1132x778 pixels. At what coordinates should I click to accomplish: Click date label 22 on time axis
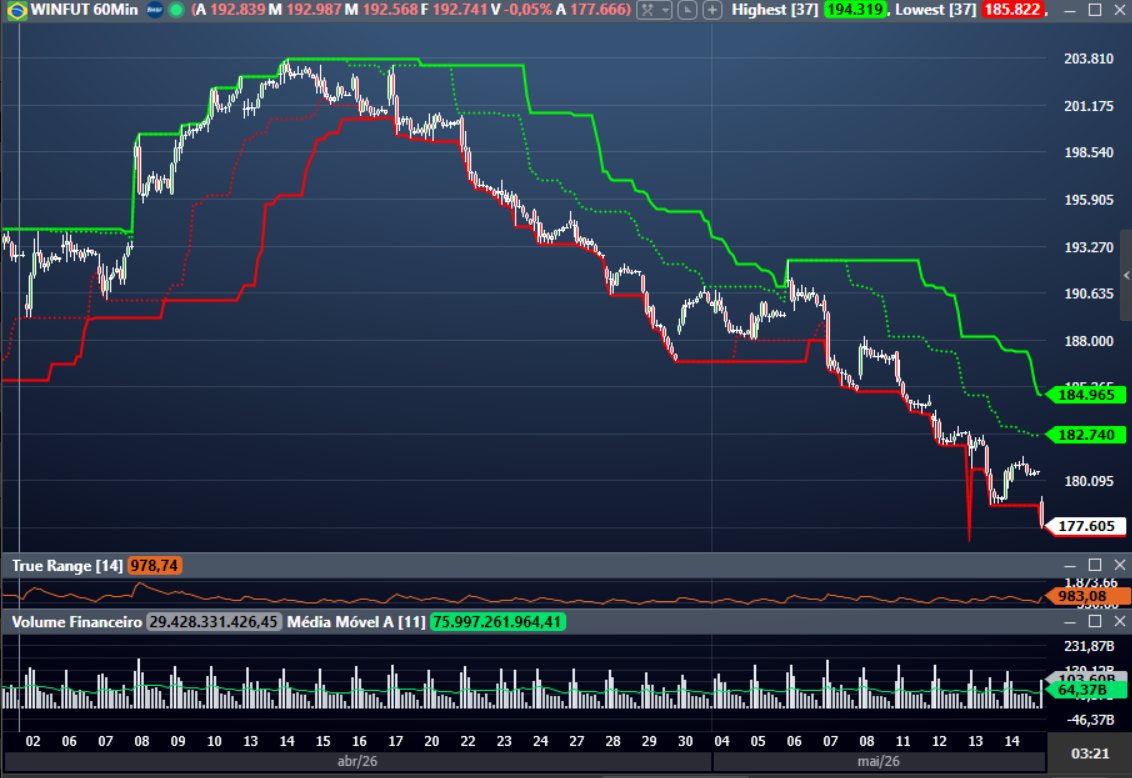click(468, 741)
